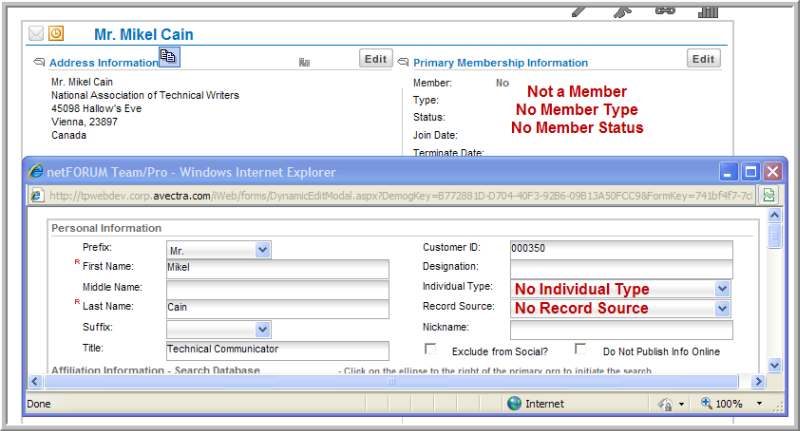Viewport: 800px width, 431px height.
Task: Click the horizontal scrollbar left arrow
Action: 35,381
